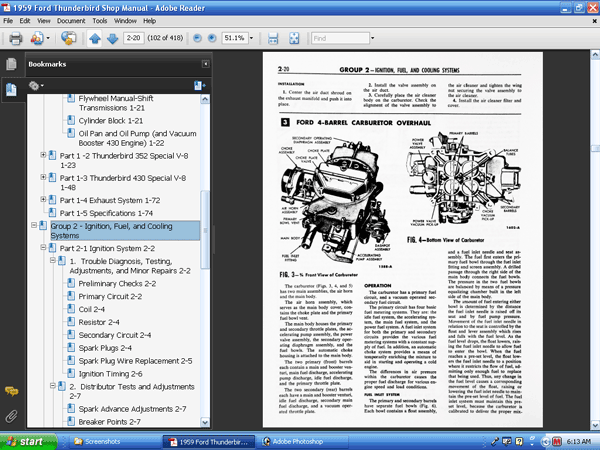Viewport: 600px width, 450px height.
Task: Close document X button beside menu bar
Action: [x=595, y=21]
